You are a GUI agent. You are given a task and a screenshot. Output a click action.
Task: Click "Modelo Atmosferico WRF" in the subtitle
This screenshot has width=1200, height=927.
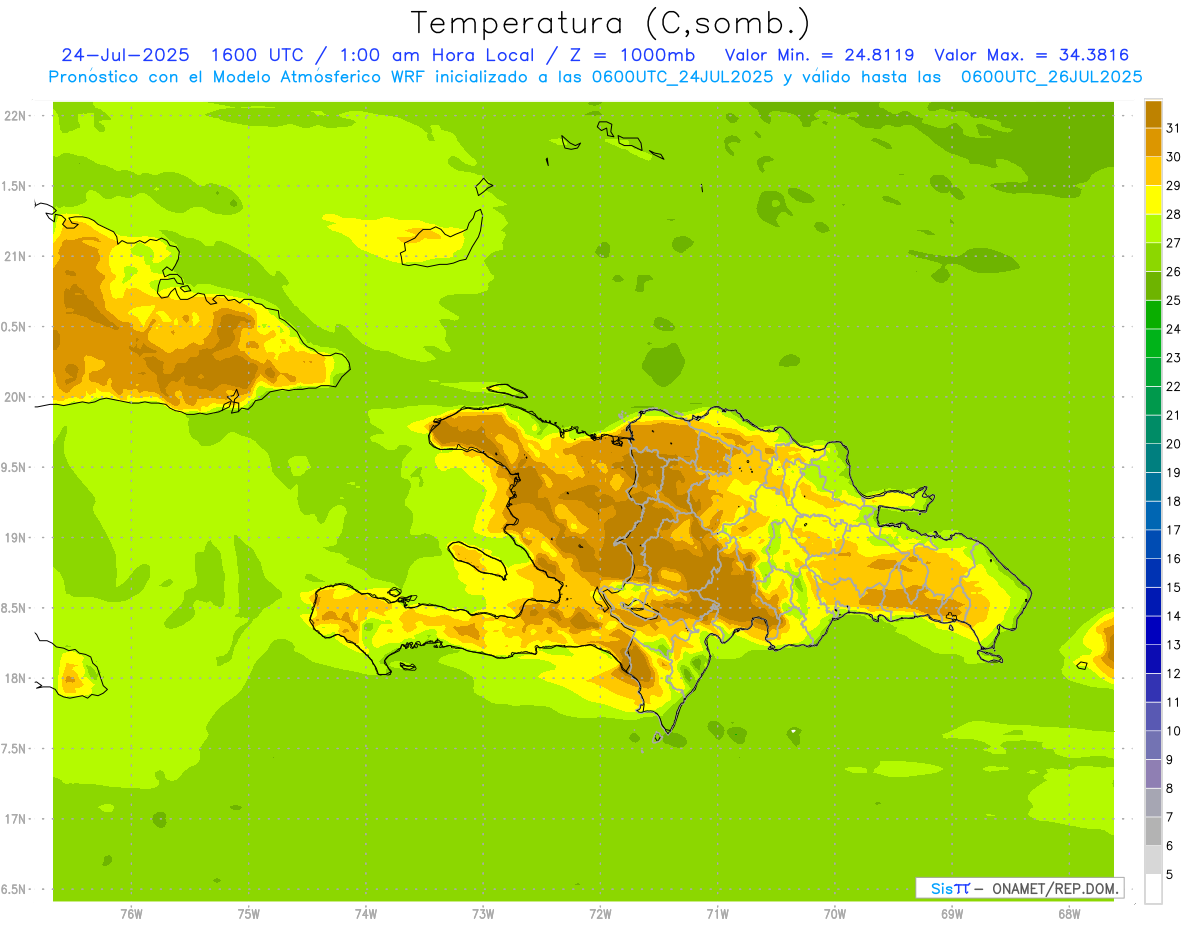coord(317,77)
